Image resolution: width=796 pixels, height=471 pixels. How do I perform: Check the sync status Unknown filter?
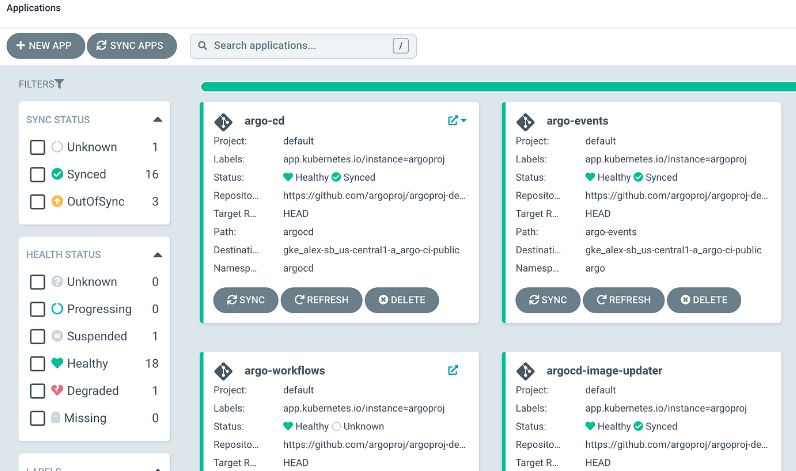point(38,147)
